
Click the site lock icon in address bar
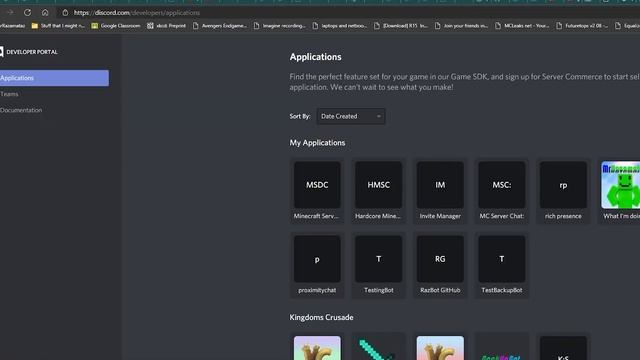pyautogui.click(x=65, y=13)
